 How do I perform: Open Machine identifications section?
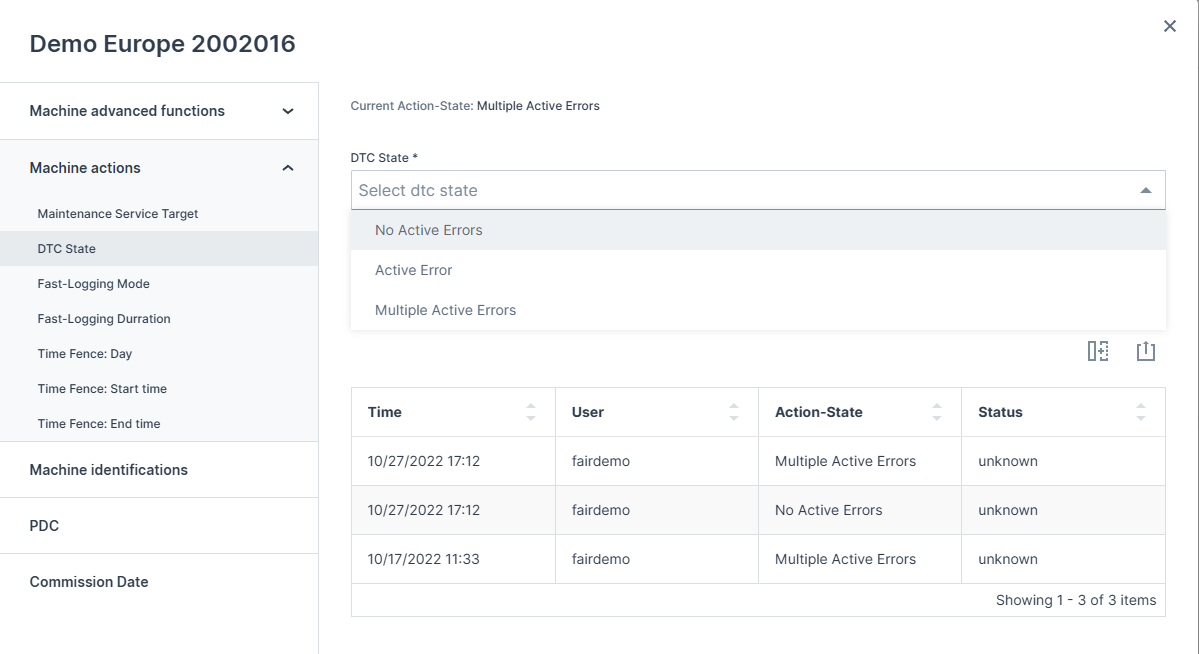(109, 470)
